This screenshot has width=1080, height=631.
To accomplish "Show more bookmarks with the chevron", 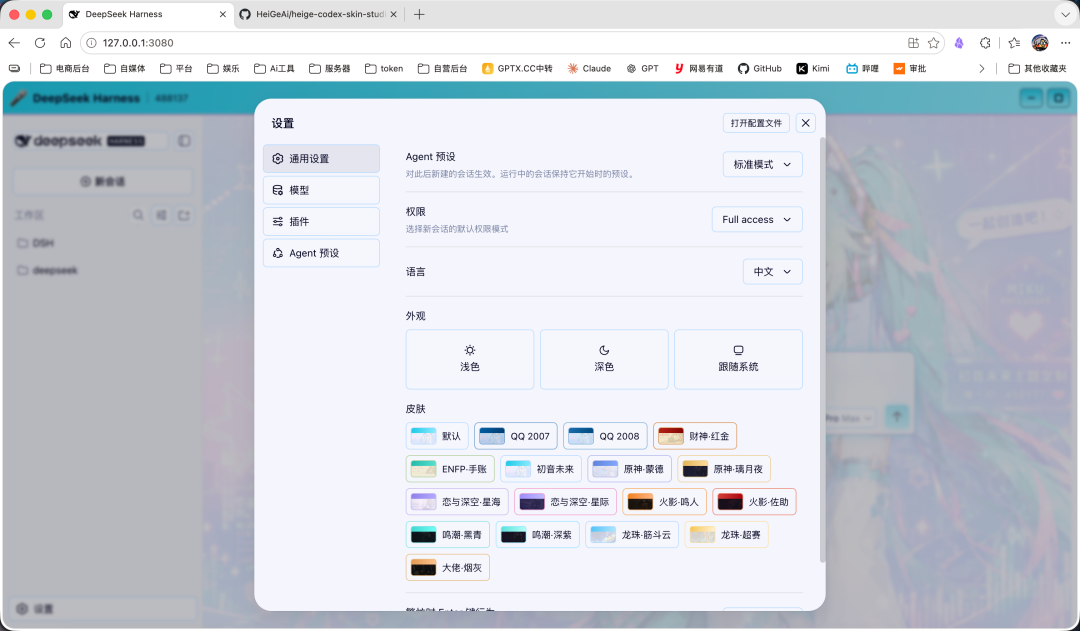I will click(982, 68).
